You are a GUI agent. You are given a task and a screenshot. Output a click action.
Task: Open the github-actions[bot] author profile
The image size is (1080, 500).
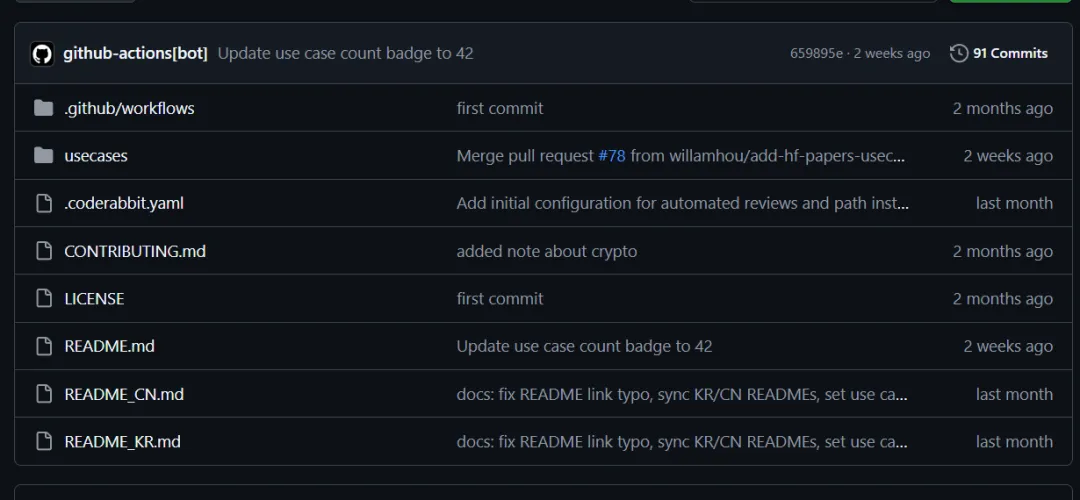point(135,54)
